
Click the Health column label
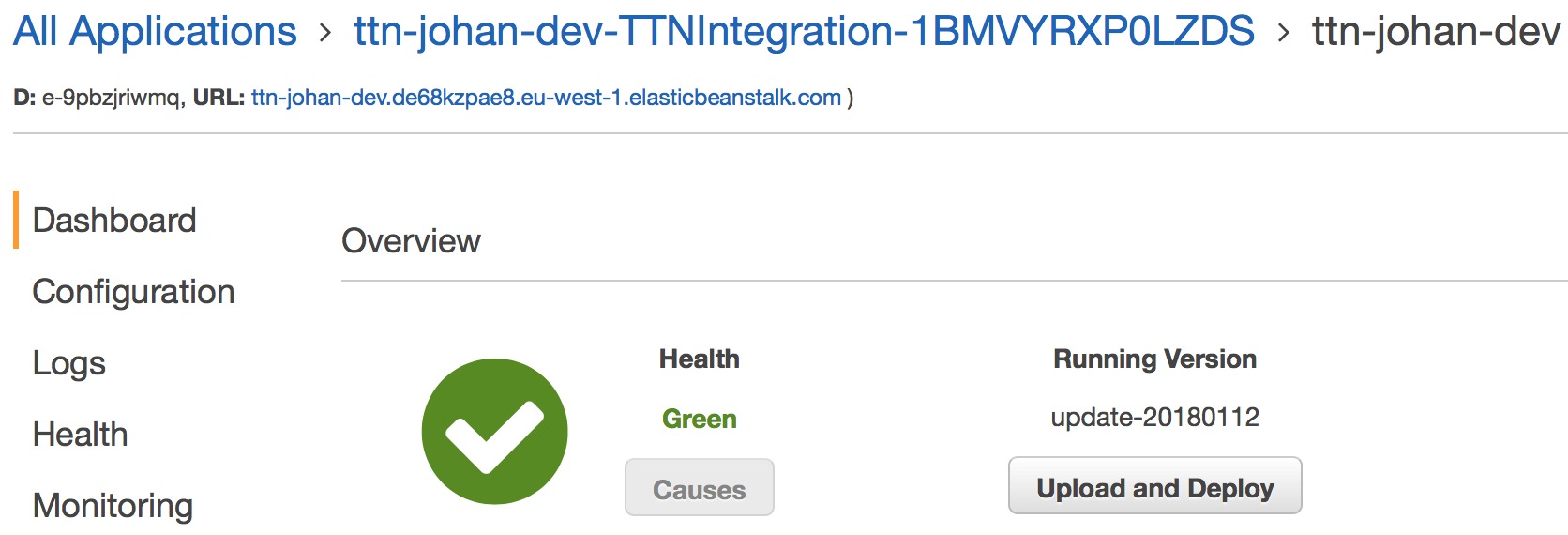click(700, 359)
